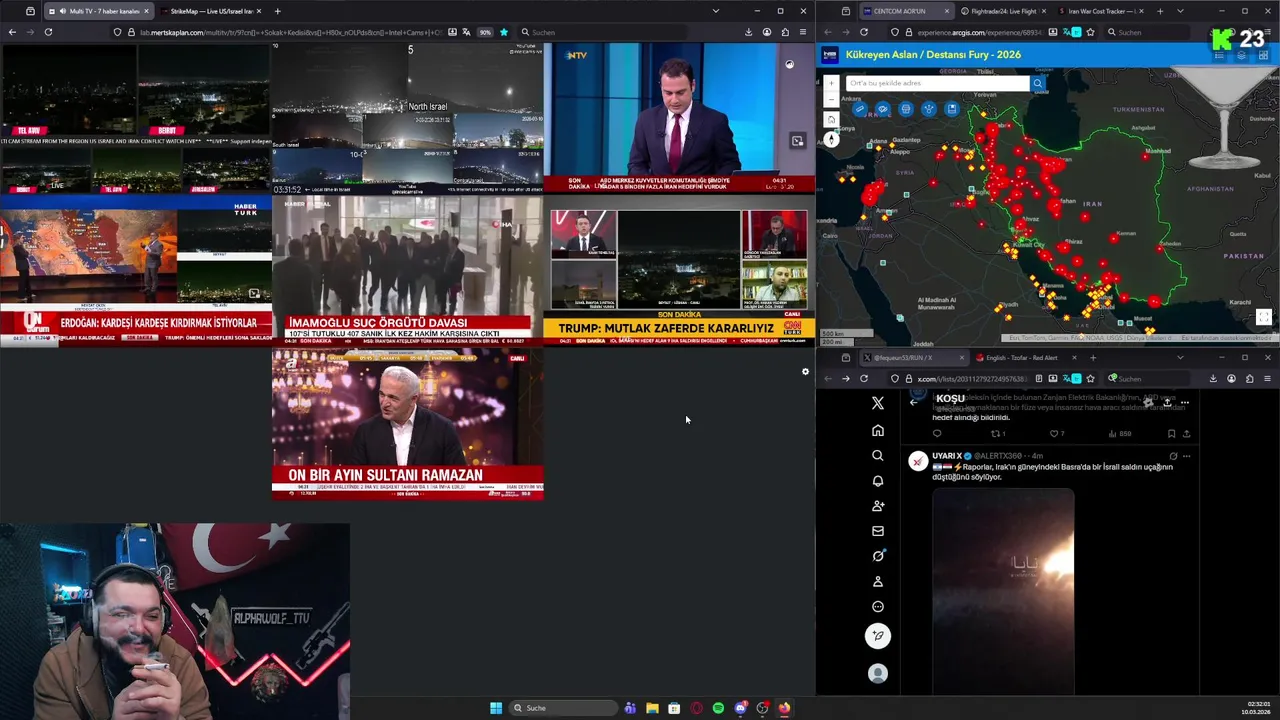Open the UYARI X profile avatar
Image resolution: width=1280 pixels, height=720 pixels.
917,461
